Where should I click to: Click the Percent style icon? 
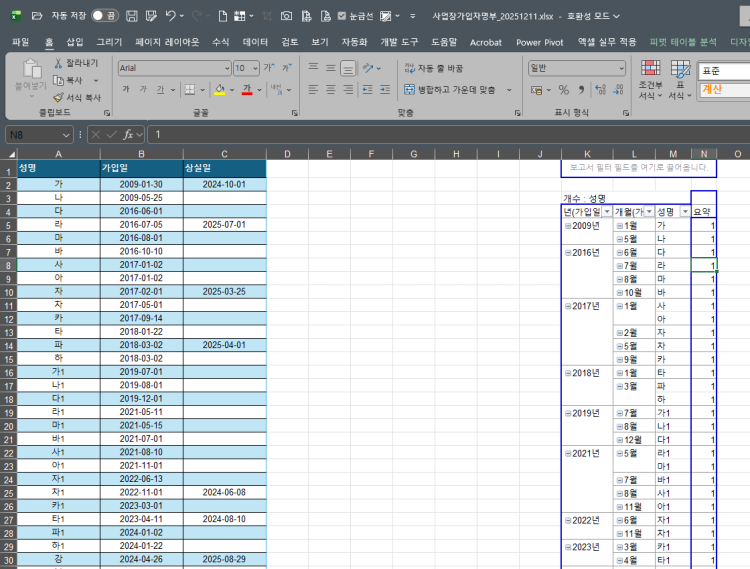[x=563, y=89]
